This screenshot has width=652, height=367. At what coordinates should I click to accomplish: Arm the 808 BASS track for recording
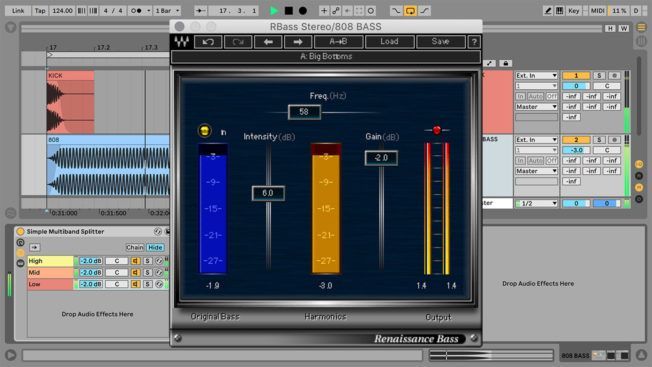614,140
